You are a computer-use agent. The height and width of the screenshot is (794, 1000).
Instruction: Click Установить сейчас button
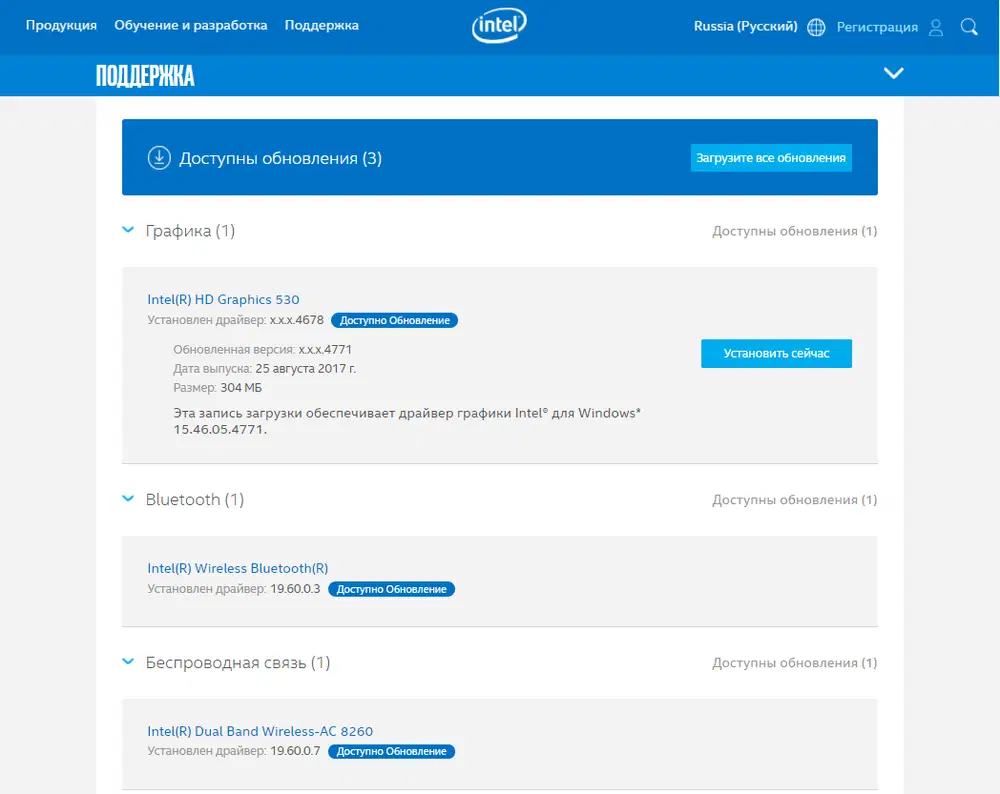[x=776, y=353]
